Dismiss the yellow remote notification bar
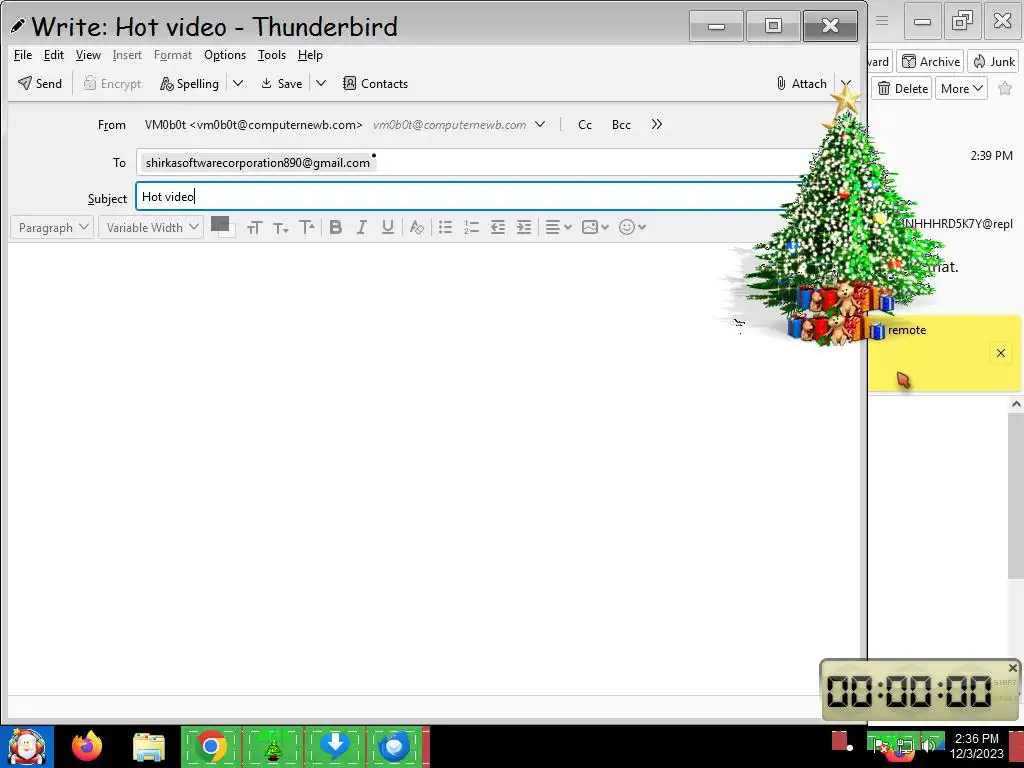Image resolution: width=1024 pixels, height=768 pixels. (x=1000, y=353)
